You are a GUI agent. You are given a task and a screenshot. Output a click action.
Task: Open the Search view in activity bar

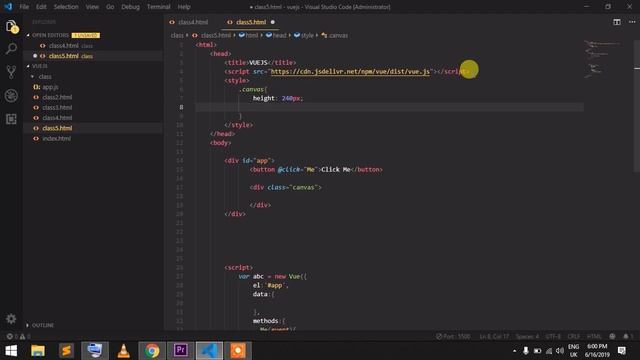(x=11, y=49)
